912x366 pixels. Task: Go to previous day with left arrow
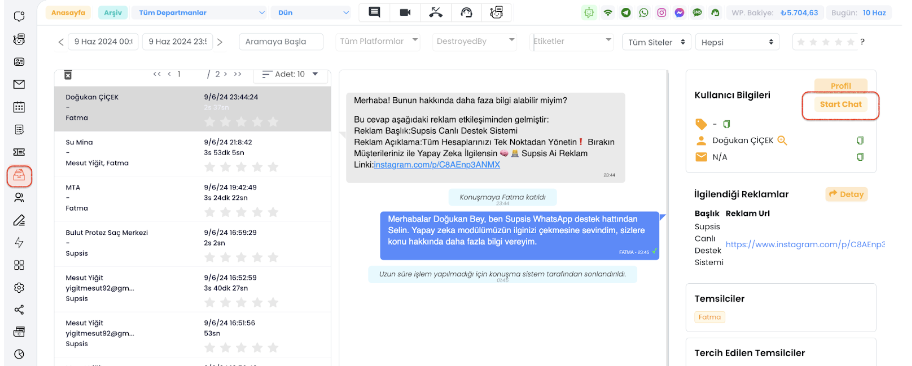[x=60, y=42]
